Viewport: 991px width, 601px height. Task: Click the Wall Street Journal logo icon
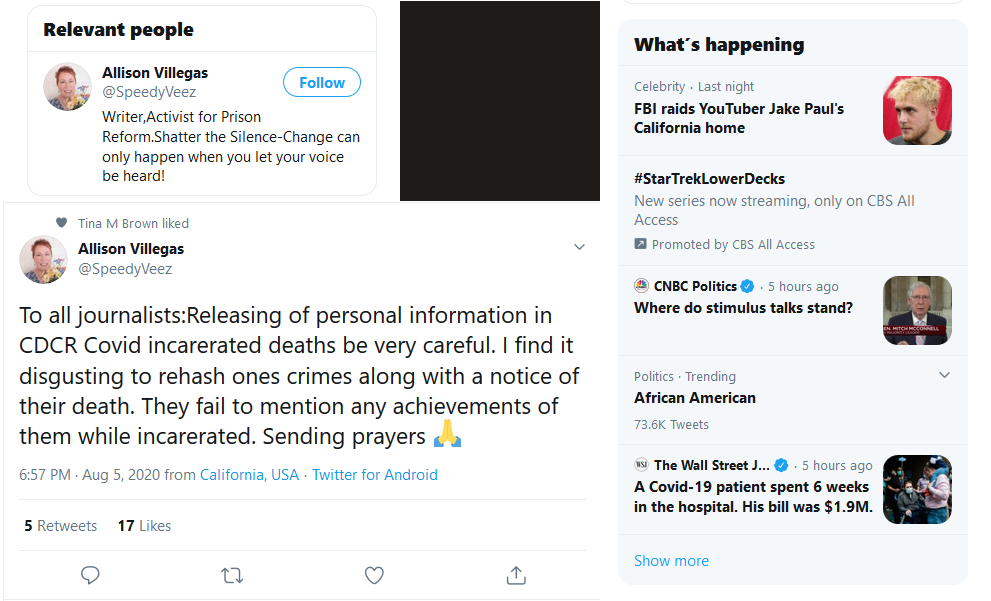click(641, 465)
